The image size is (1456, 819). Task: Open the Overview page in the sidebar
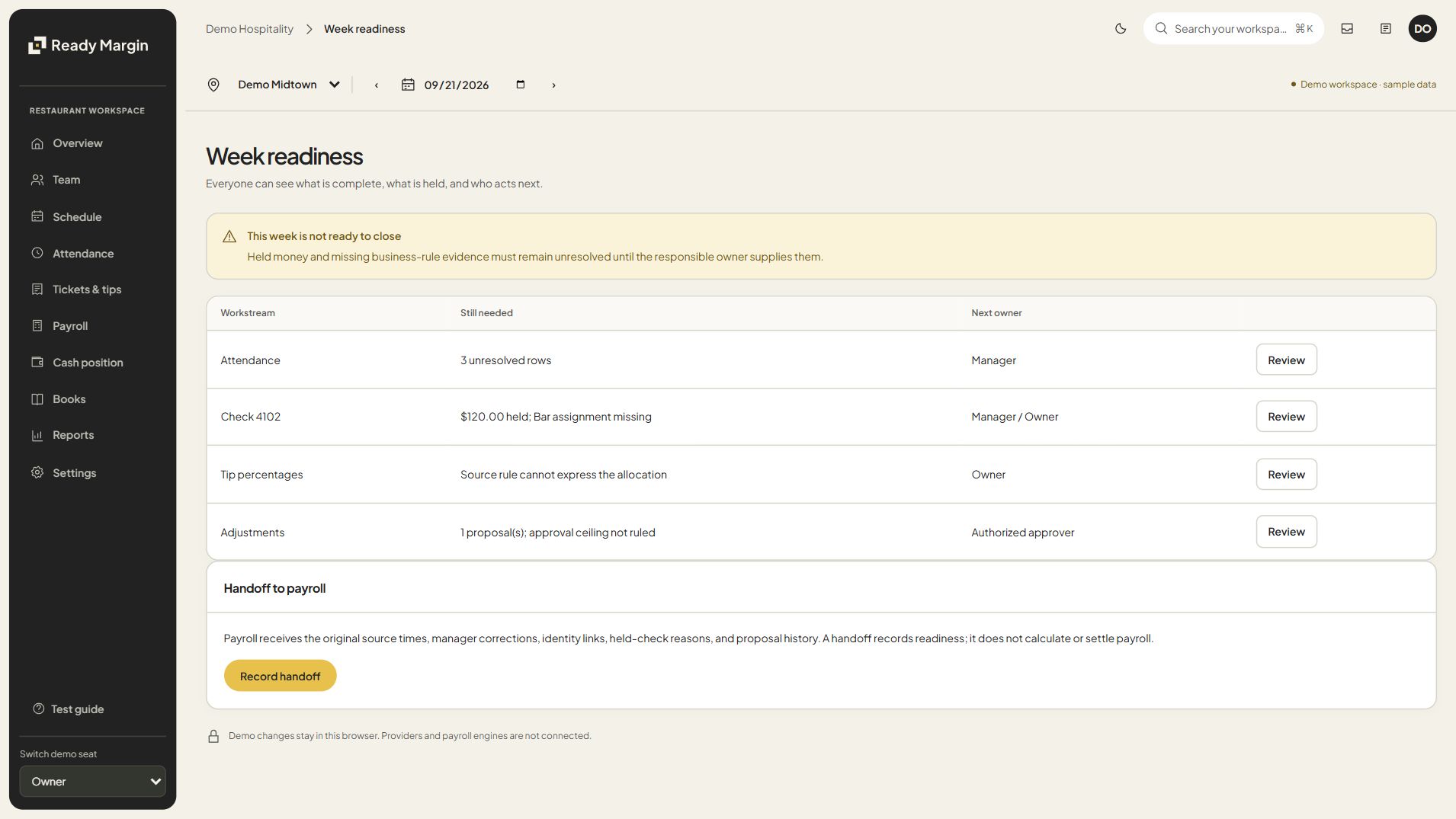tap(92, 143)
